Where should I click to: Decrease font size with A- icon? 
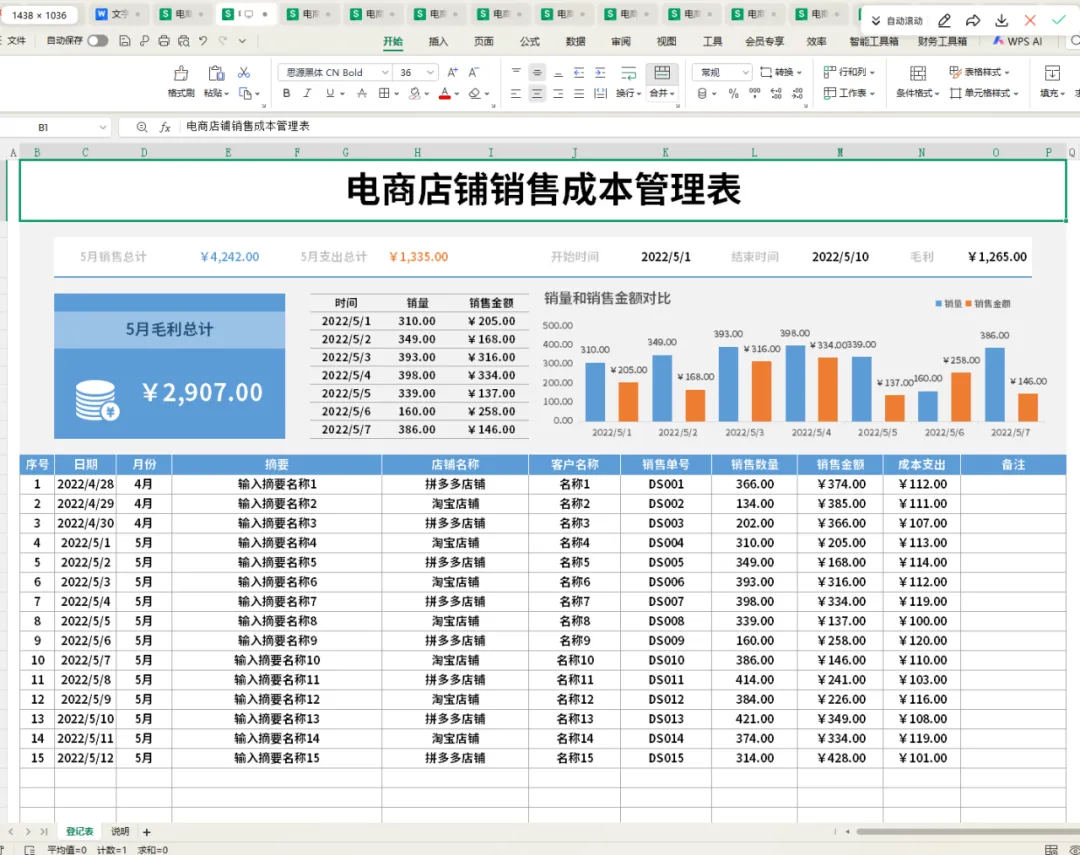(473, 72)
